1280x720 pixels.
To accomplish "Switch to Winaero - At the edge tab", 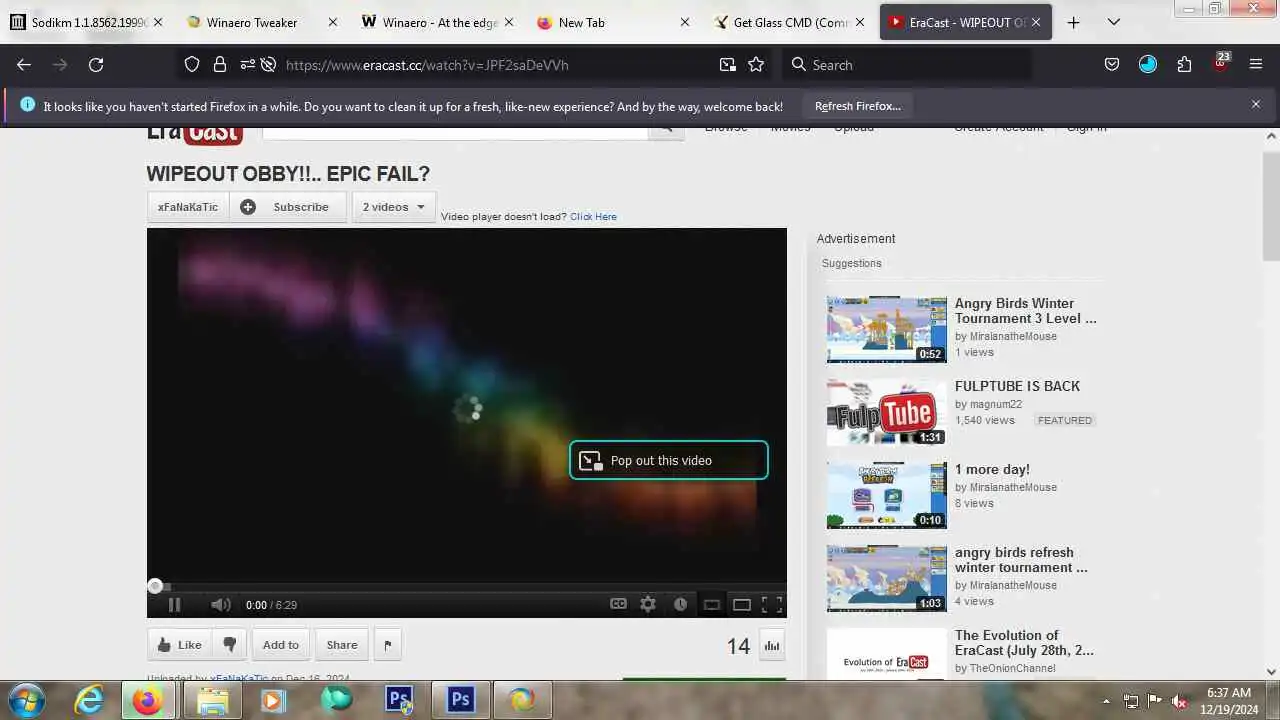I will (x=438, y=22).
